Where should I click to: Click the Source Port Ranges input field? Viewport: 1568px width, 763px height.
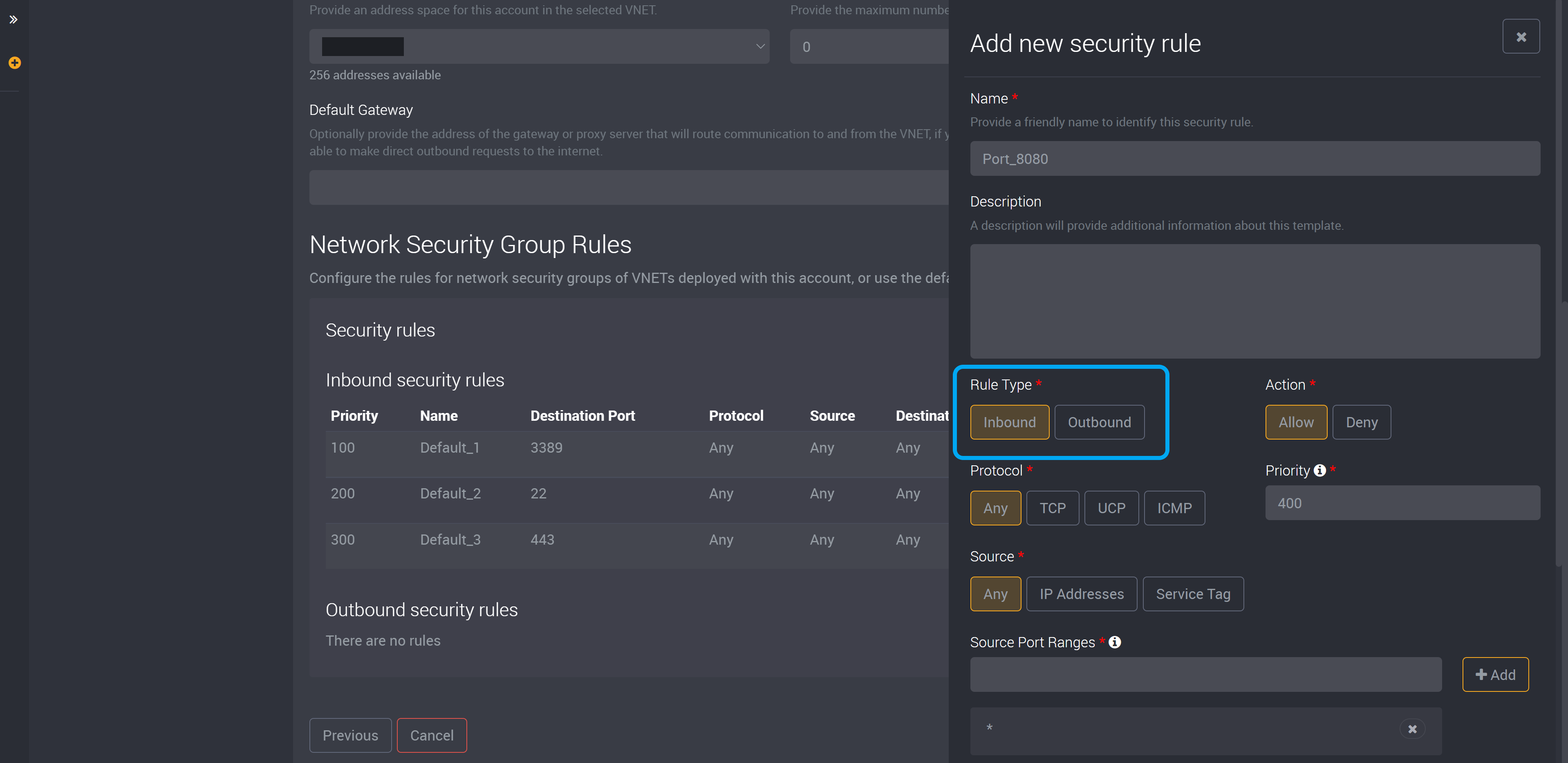point(1206,675)
